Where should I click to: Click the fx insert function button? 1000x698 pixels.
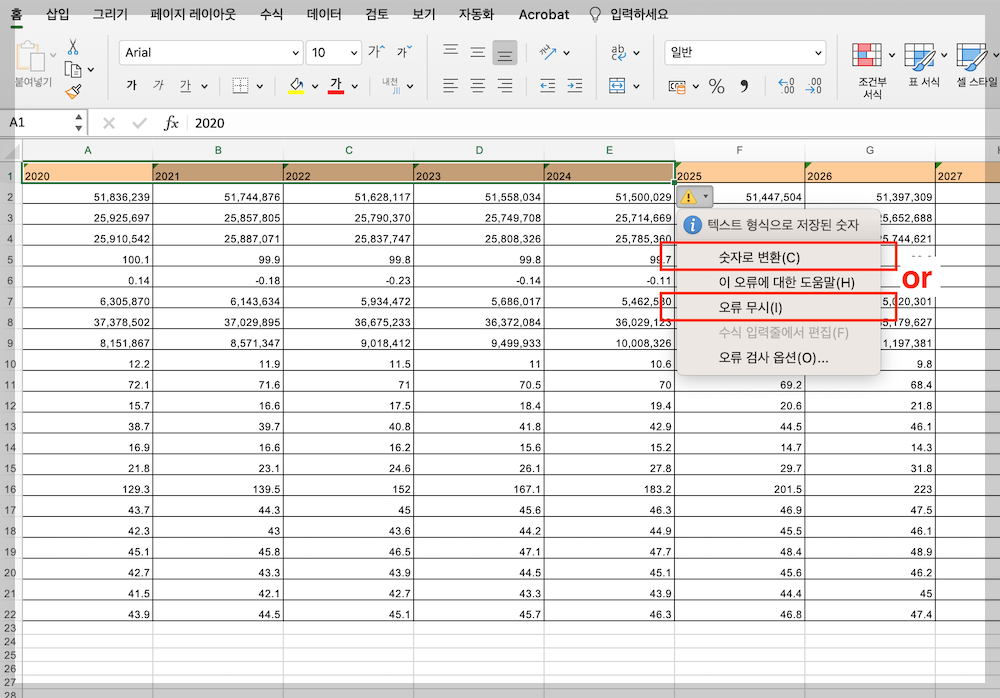[171, 123]
